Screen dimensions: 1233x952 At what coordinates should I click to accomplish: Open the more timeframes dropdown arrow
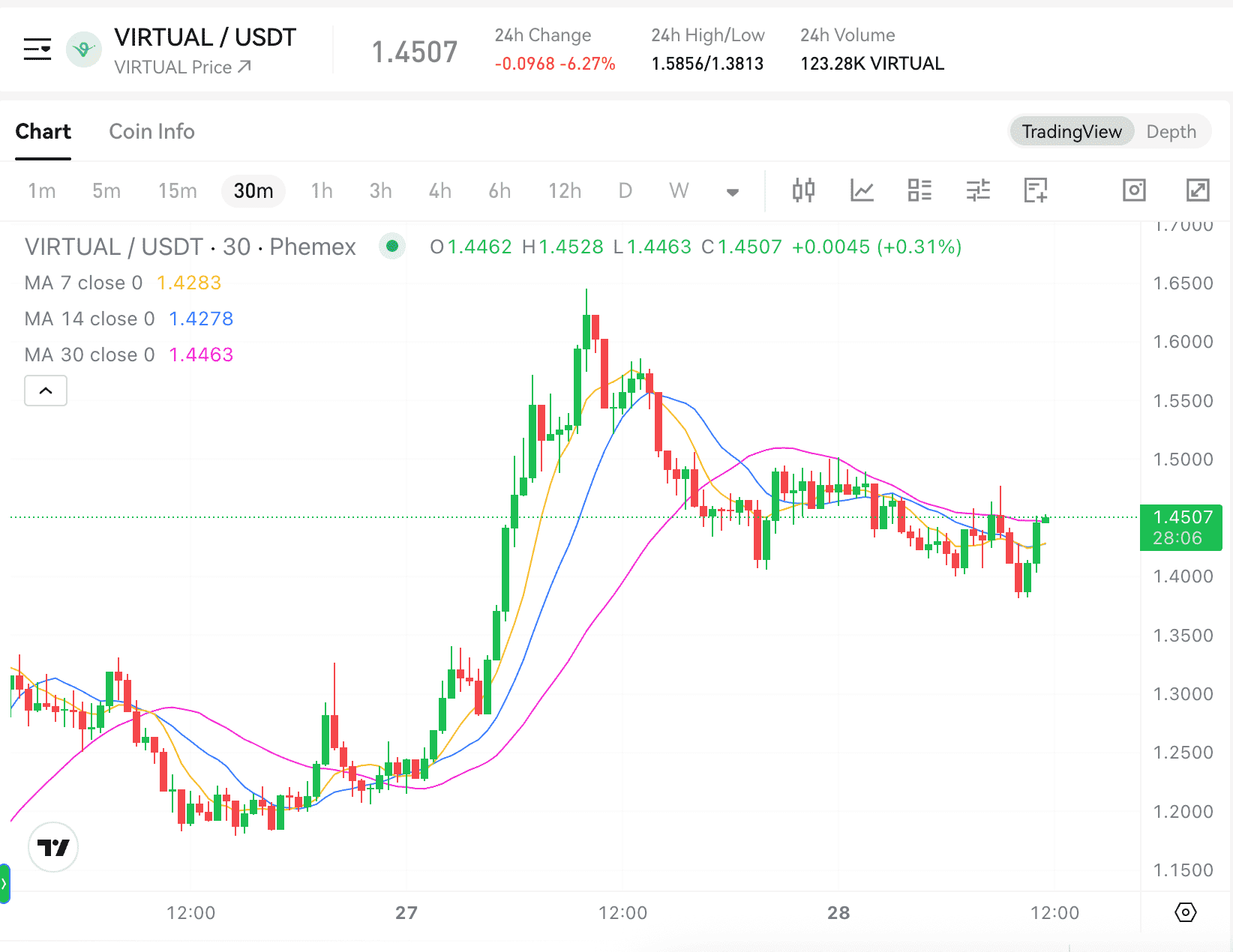733,192
